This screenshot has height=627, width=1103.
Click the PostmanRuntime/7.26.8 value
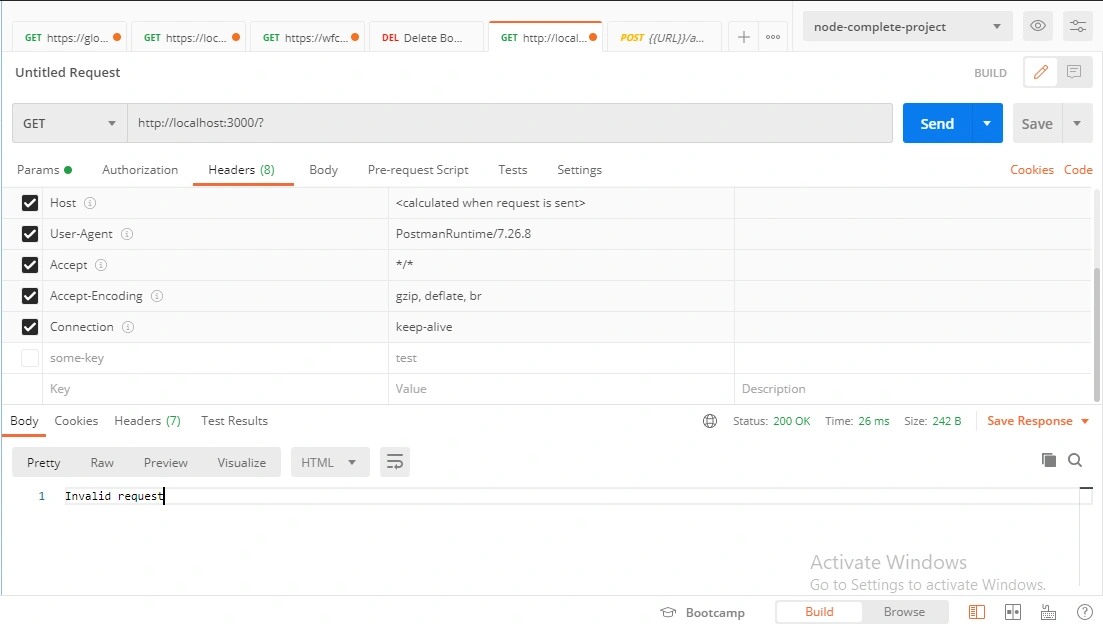464,234
